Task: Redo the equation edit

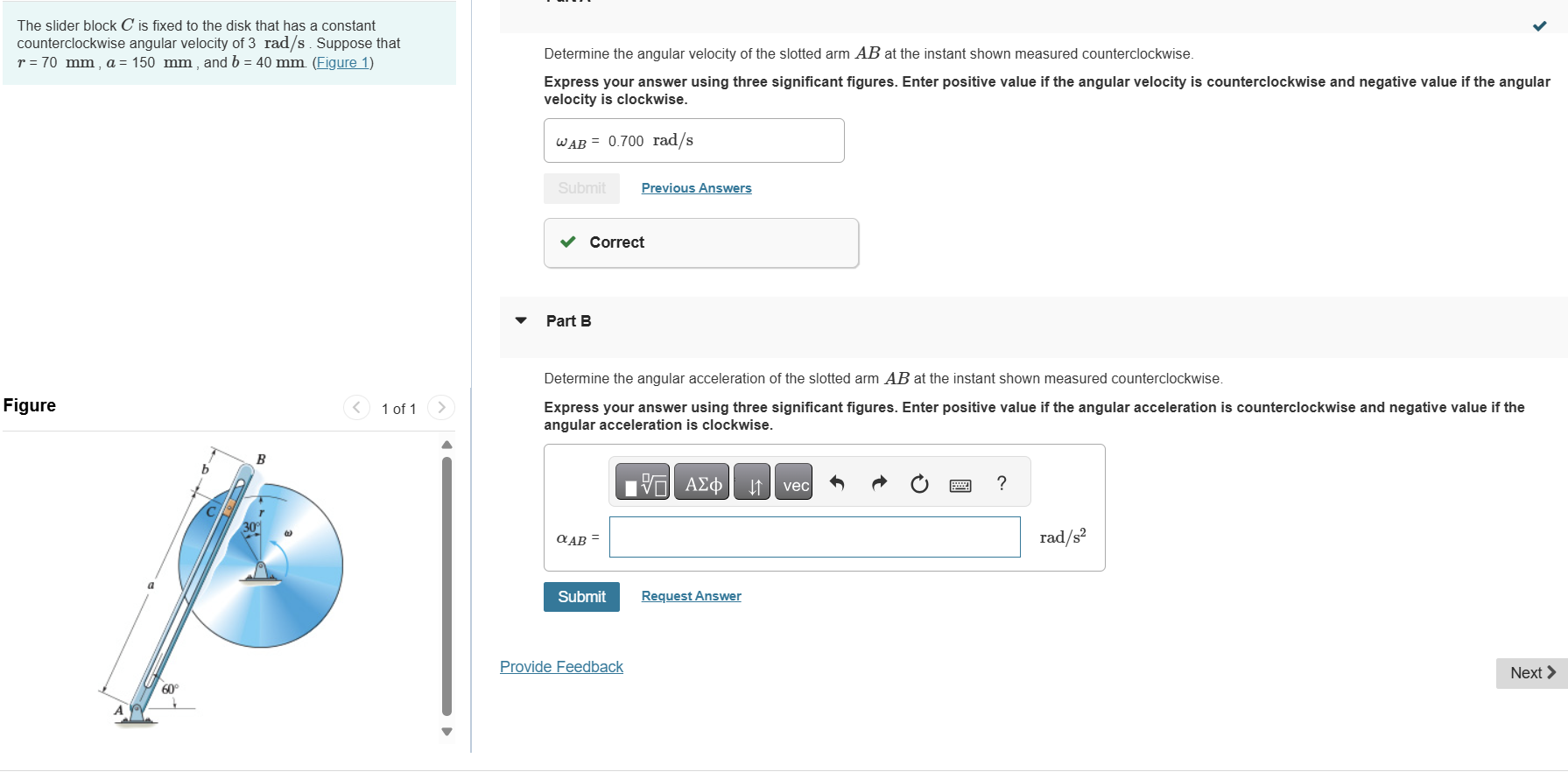Action: click(878, 482)
